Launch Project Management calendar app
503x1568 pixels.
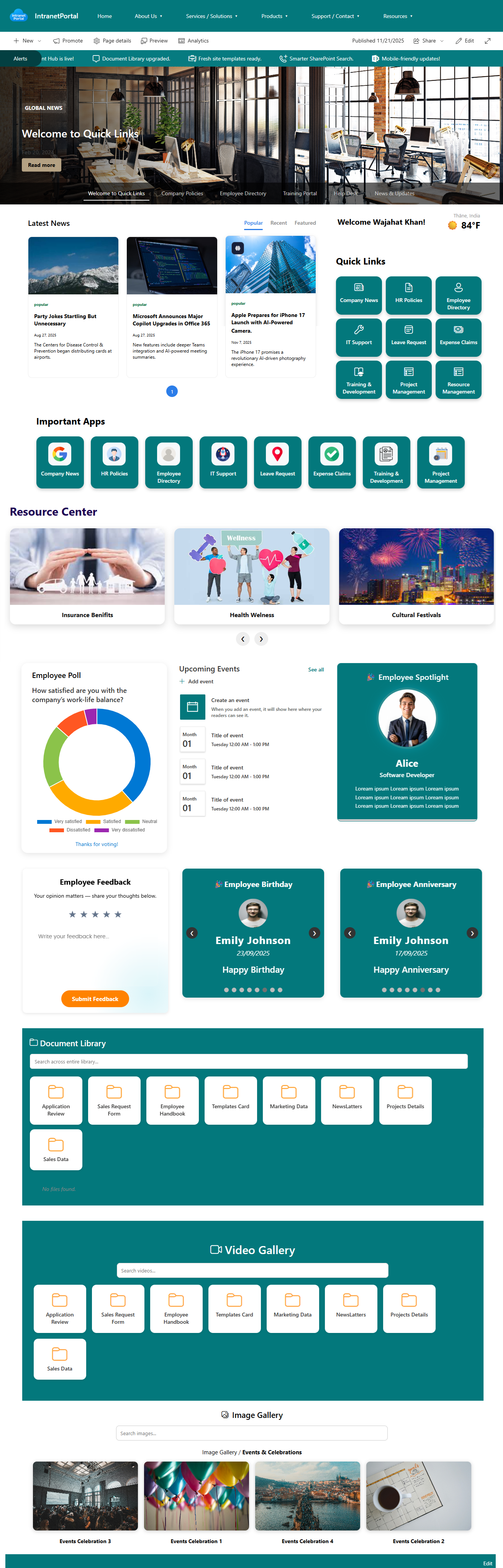[x=441, y=462]
